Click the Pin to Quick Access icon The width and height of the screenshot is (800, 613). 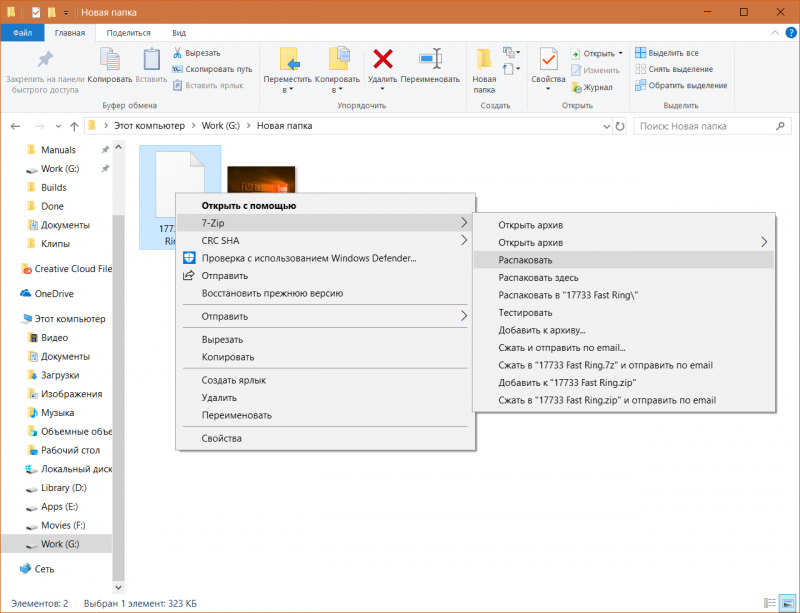[45, 60]
